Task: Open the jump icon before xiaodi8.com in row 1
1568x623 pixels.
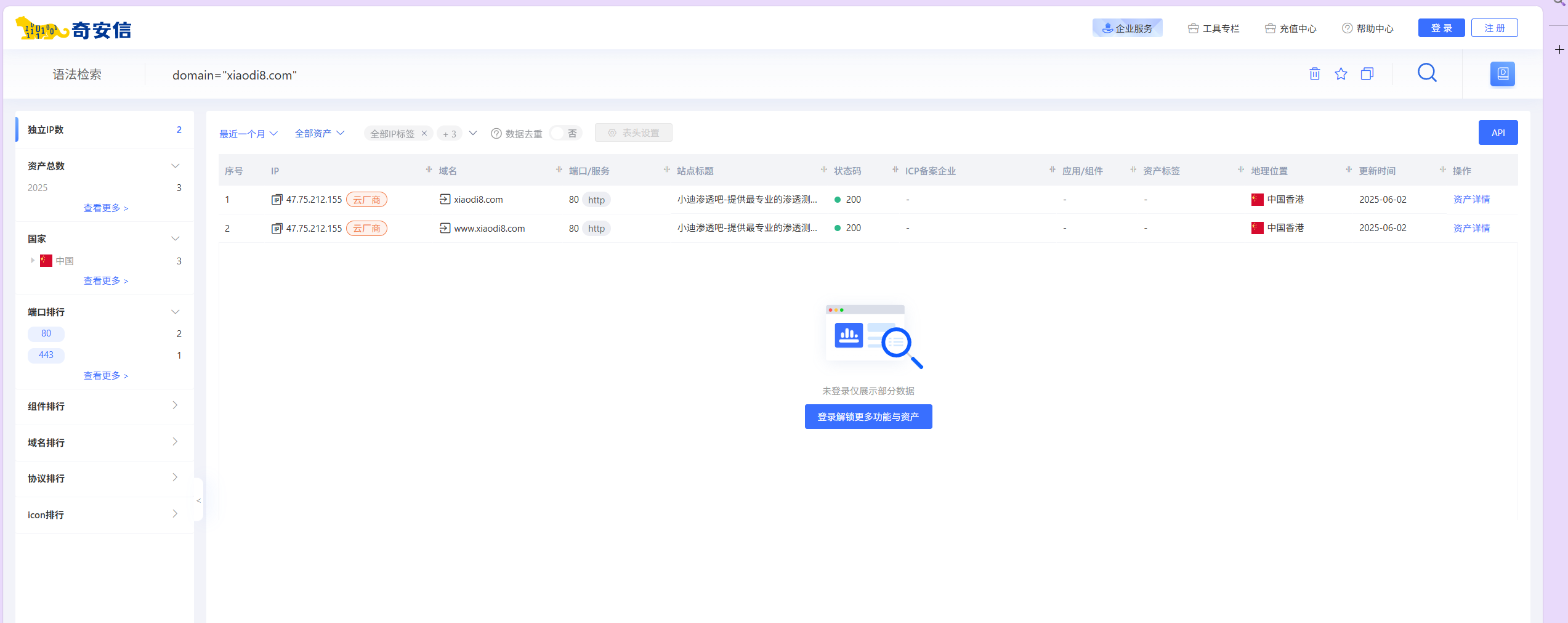Action: tap(445, 199)
